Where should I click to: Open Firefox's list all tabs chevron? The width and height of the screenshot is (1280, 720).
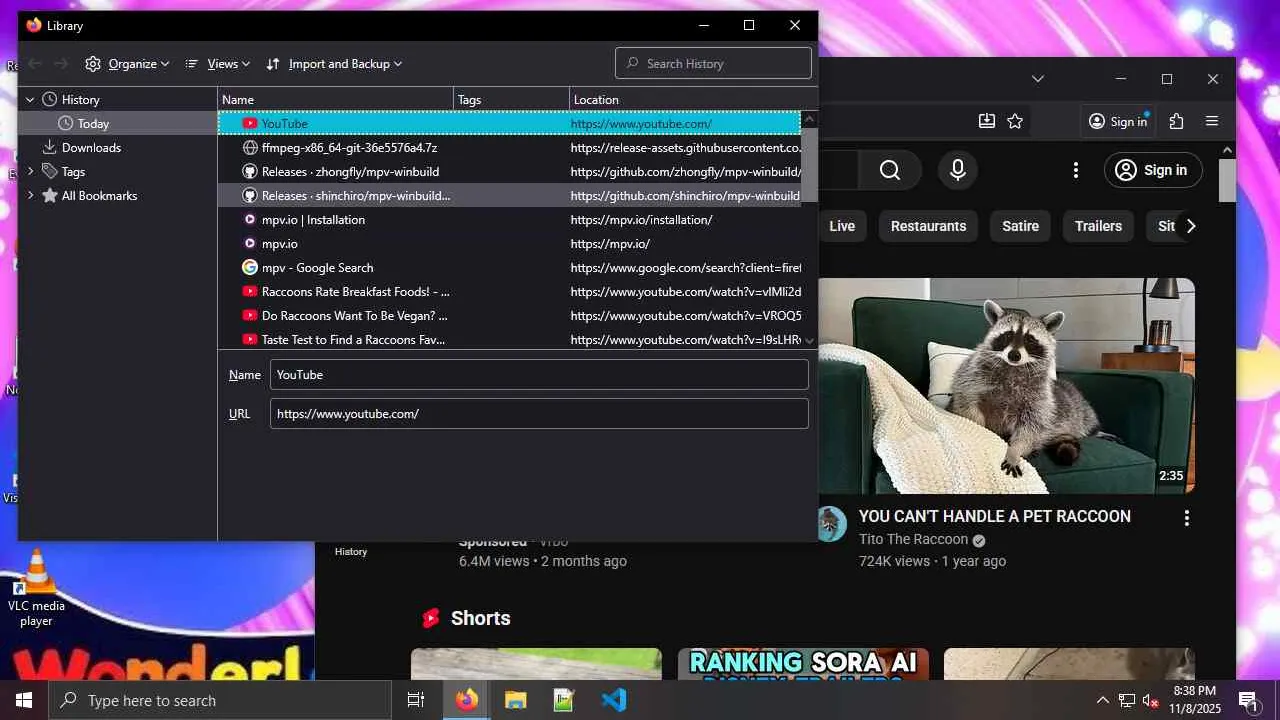(x=1038, y=79)
